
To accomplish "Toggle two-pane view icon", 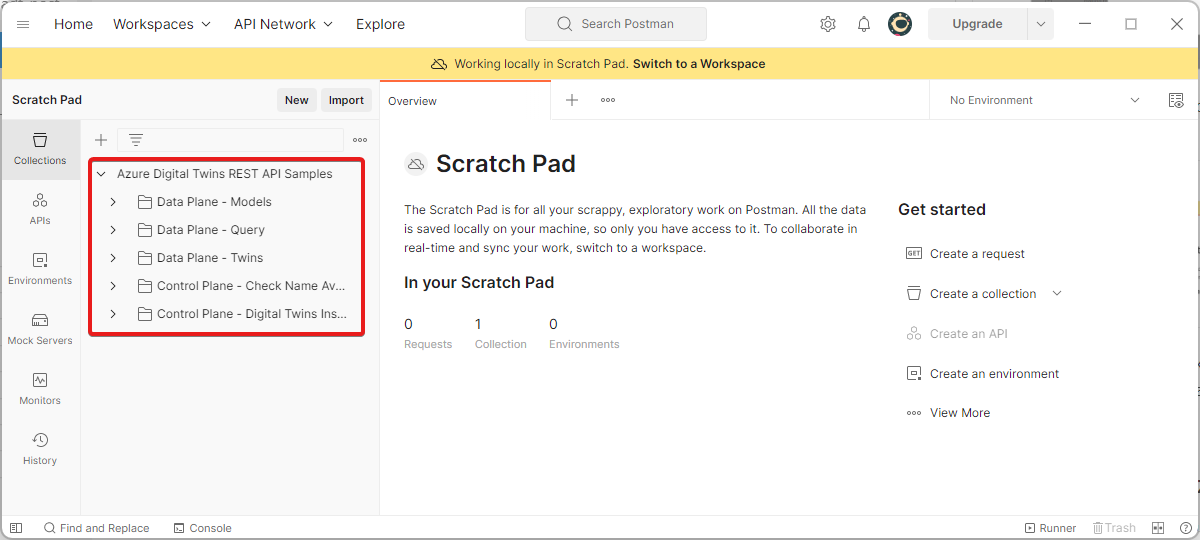I will point(1158,528).
